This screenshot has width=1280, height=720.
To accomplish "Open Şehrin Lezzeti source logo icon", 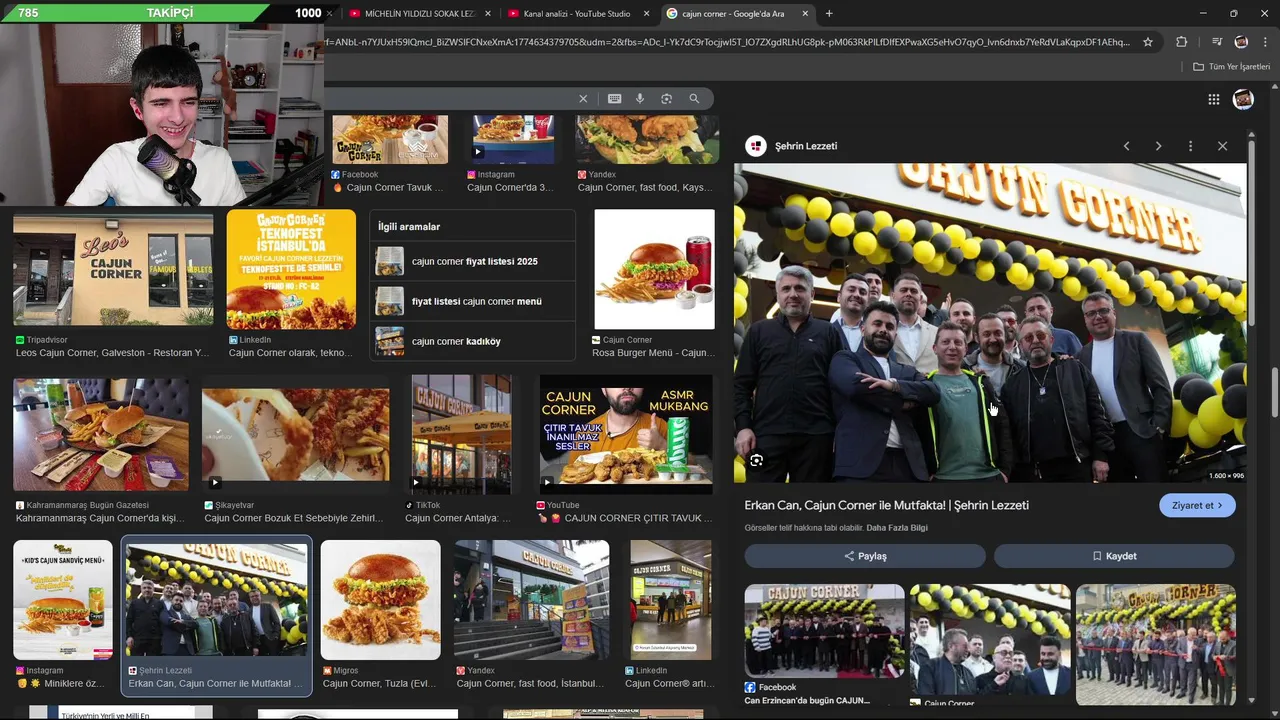I will tap(756, 146).
